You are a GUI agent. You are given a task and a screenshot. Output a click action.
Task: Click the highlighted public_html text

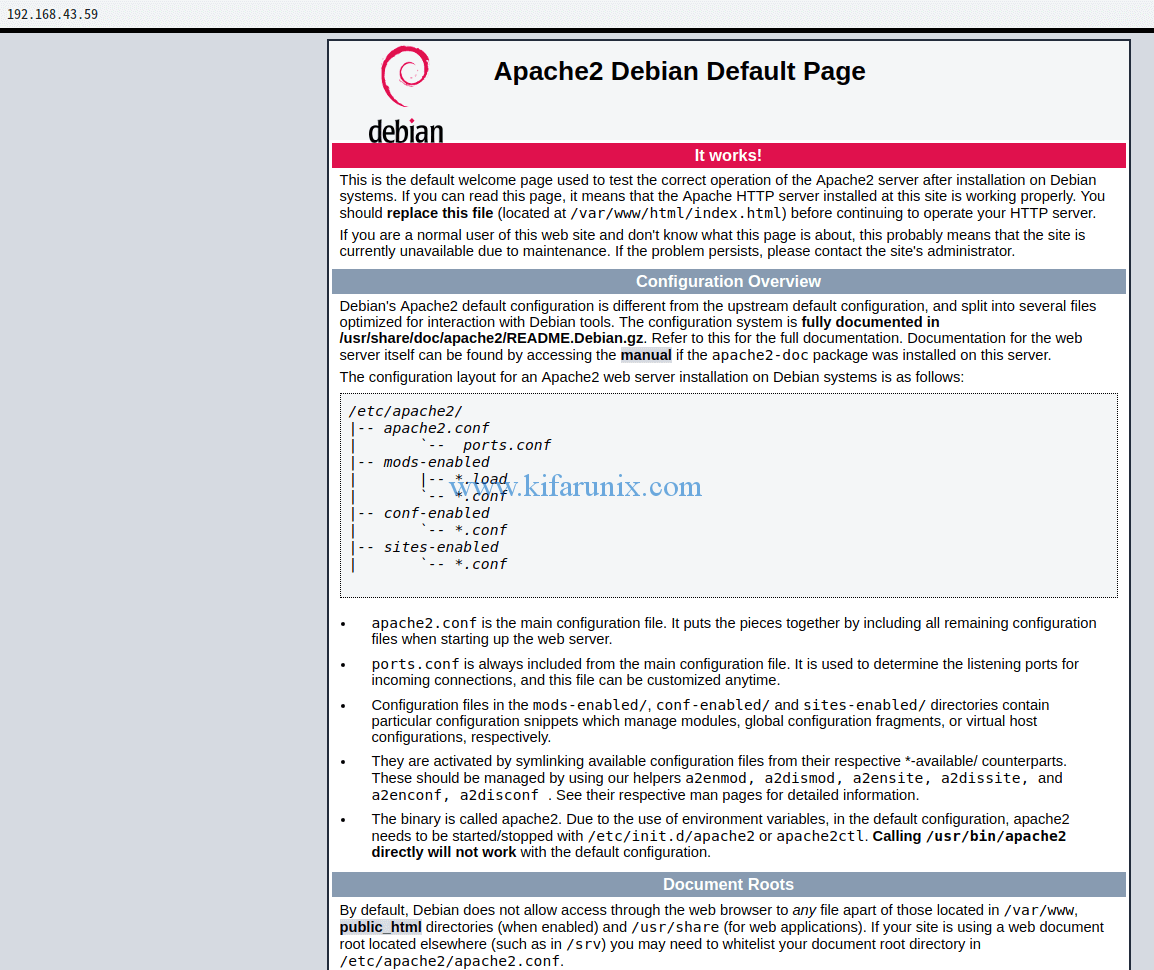click(x=380, y=927)
